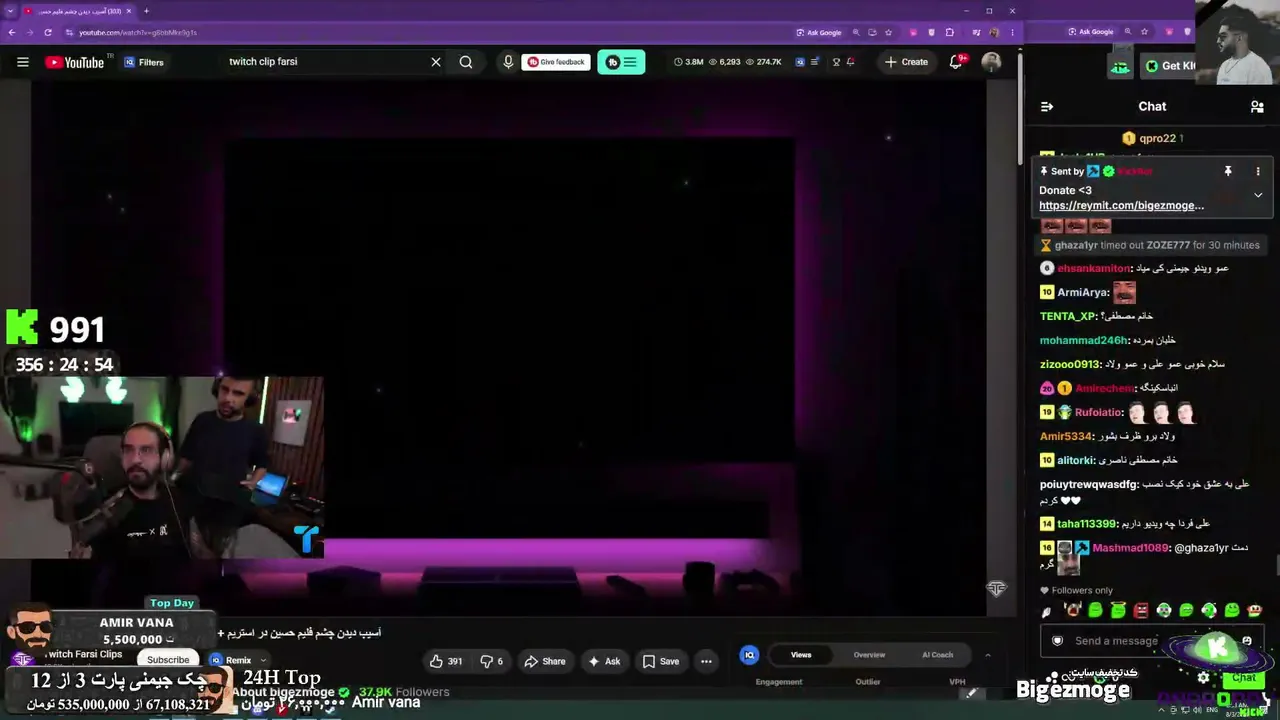
Task: Click Ask Google in the browser toolbar
Action: (x=819, y=32)
